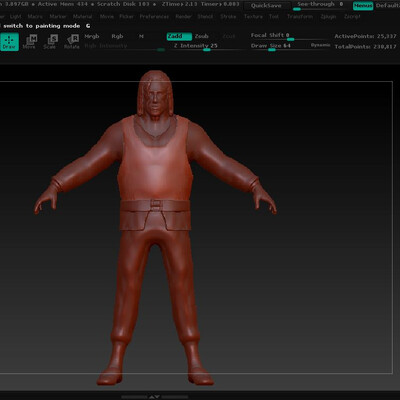Open the Transform menu
Image resolution: width=400 pixels, height=400 pixels.
[300, 16]
